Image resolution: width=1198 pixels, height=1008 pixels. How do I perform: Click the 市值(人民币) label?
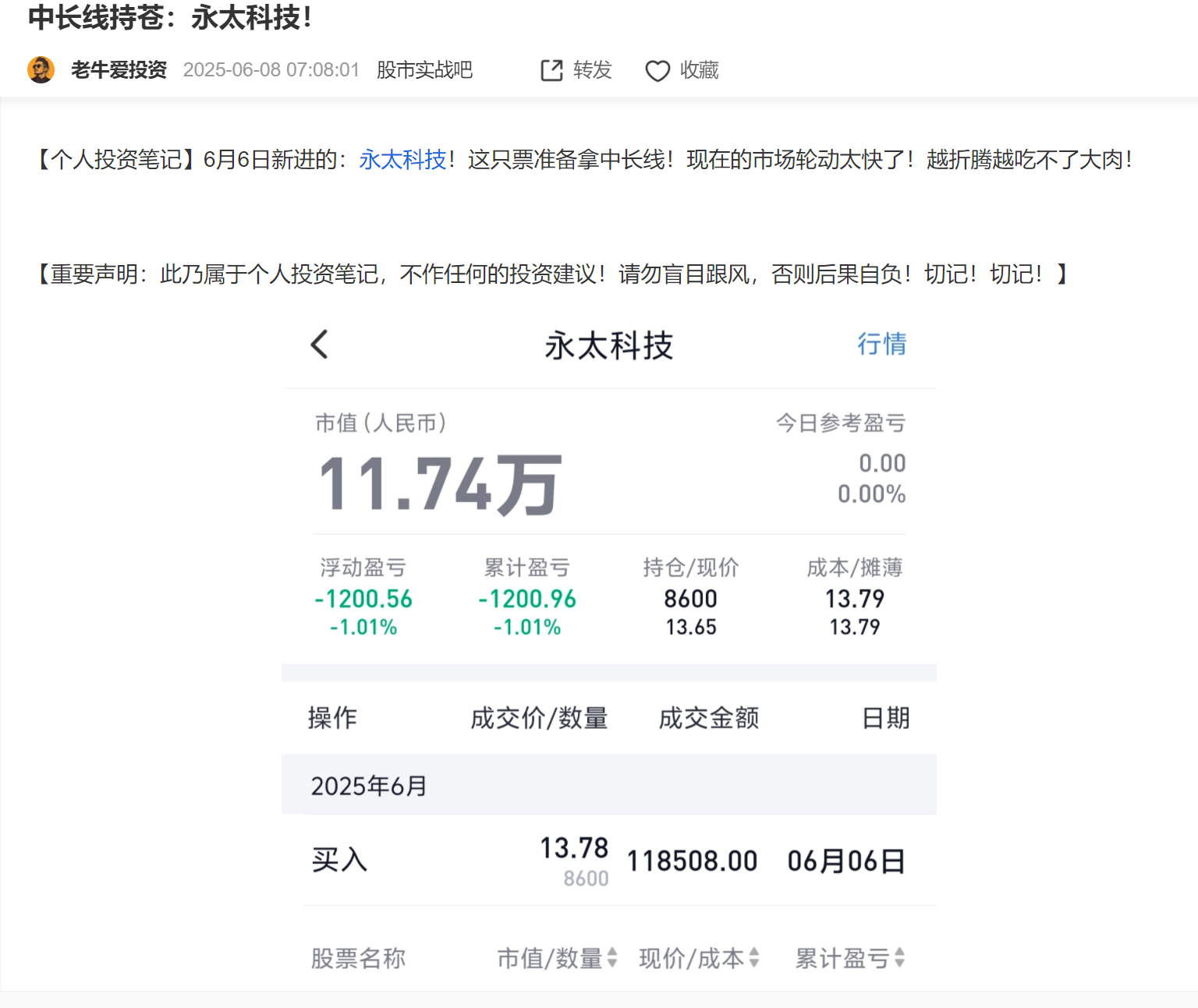pos(381,423)
